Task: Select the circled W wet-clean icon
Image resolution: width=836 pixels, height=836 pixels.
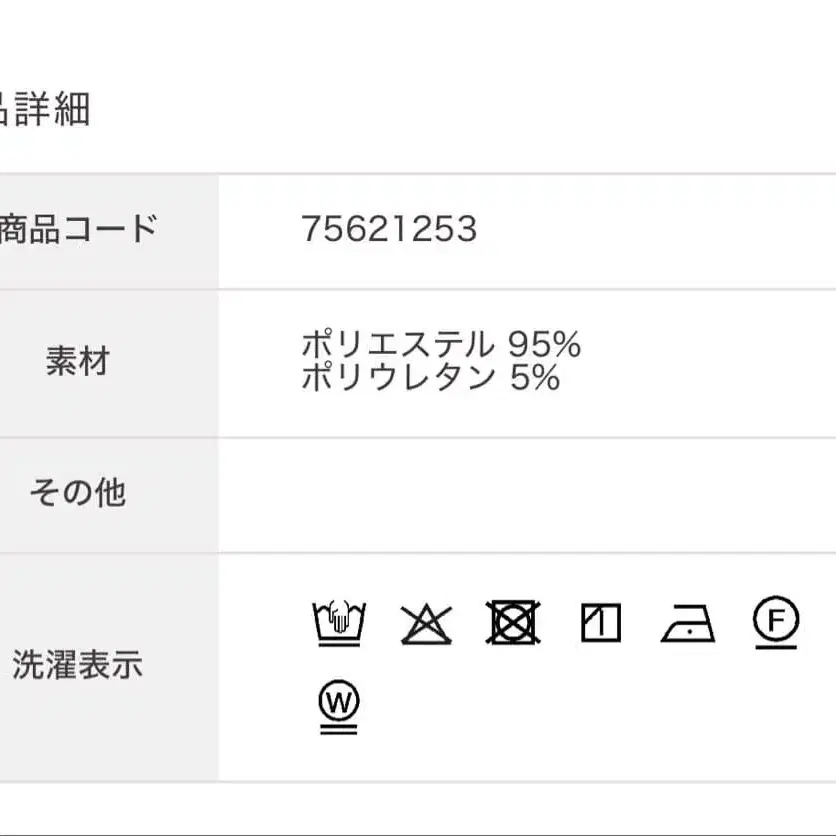Action: (339, 706)
